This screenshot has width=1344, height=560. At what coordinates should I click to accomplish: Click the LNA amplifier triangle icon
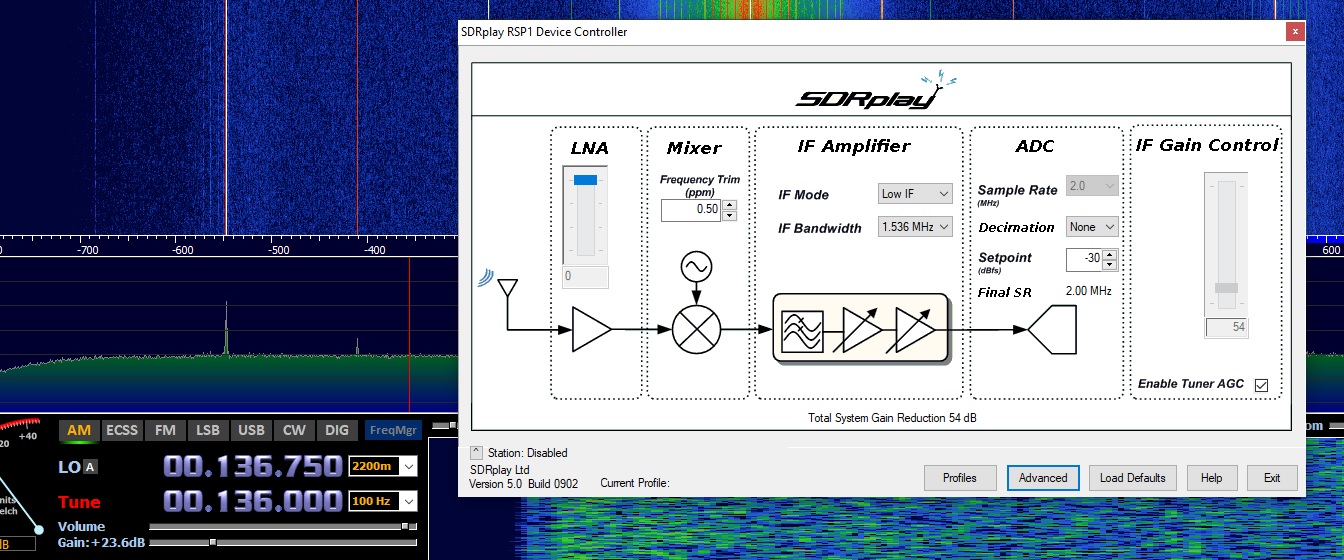point(591,329)
